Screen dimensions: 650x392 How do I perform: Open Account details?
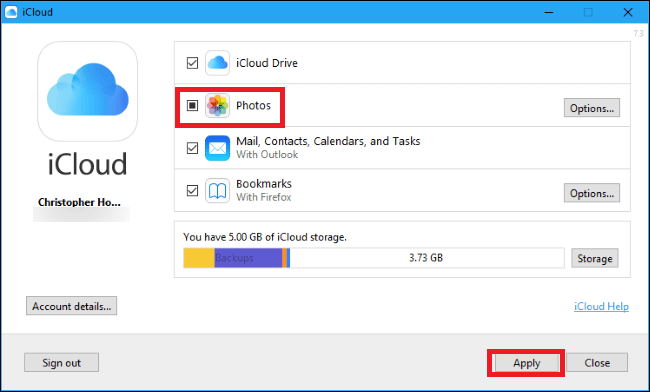point(71,306)
